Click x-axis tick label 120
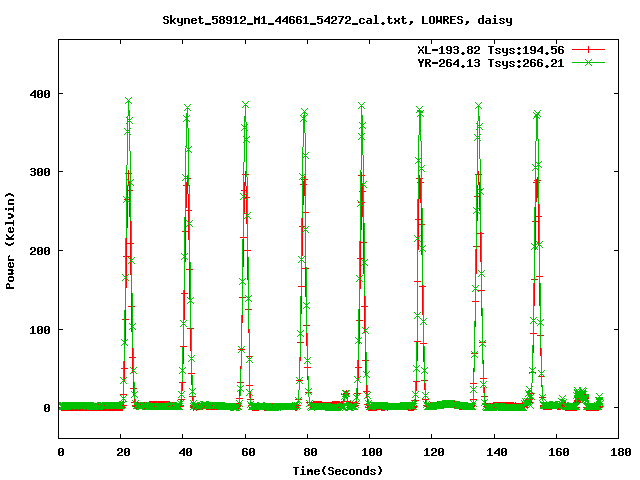Viewport: 640px width, 480px height. coord(434,452)
